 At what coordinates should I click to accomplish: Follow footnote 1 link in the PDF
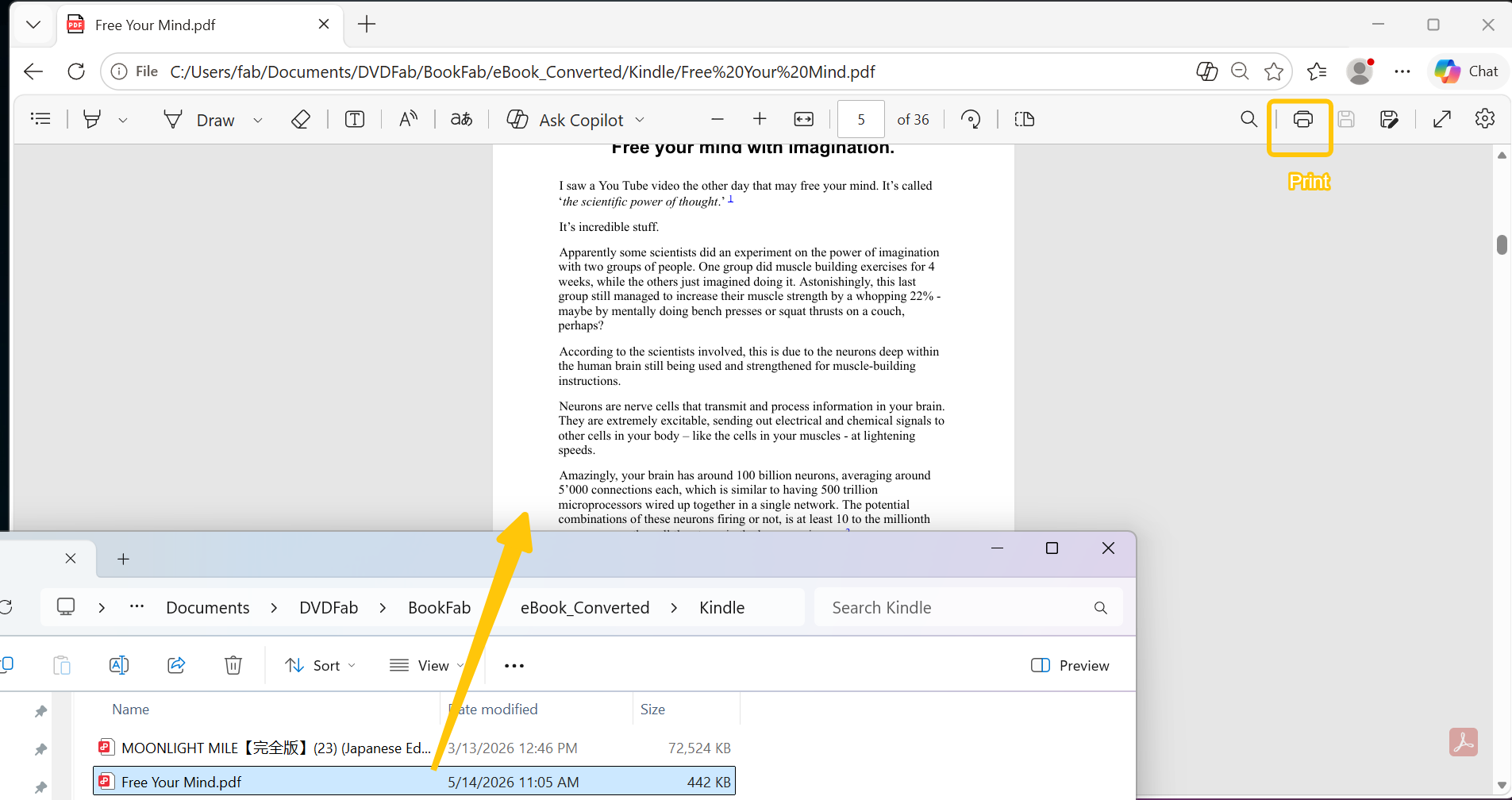730,198
